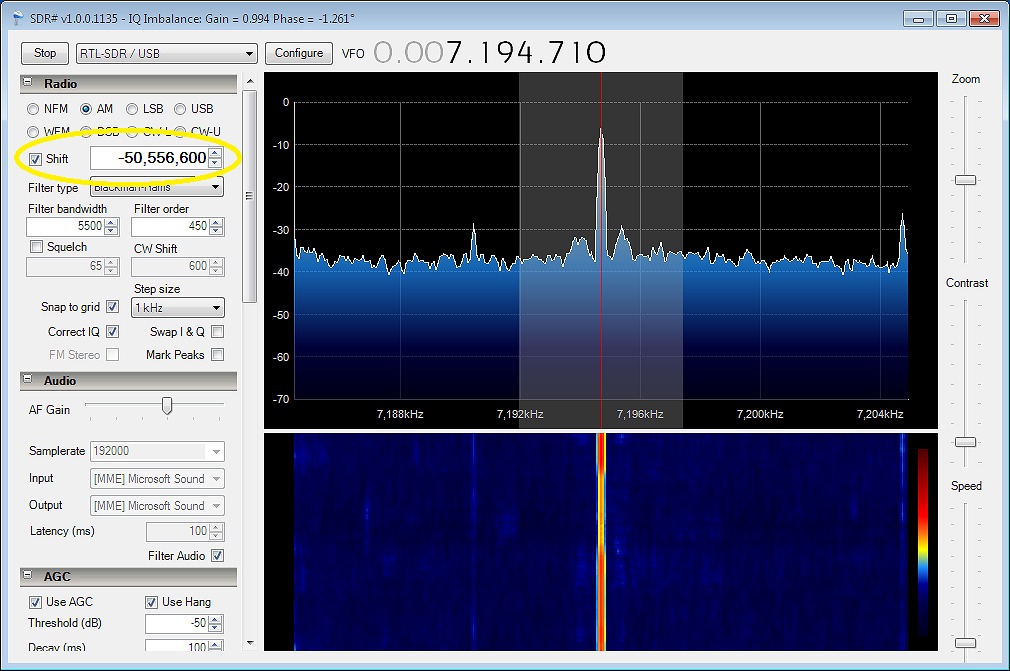Select the LSB radio mode
Screen dimensions: 1010x671
[133, 109]
